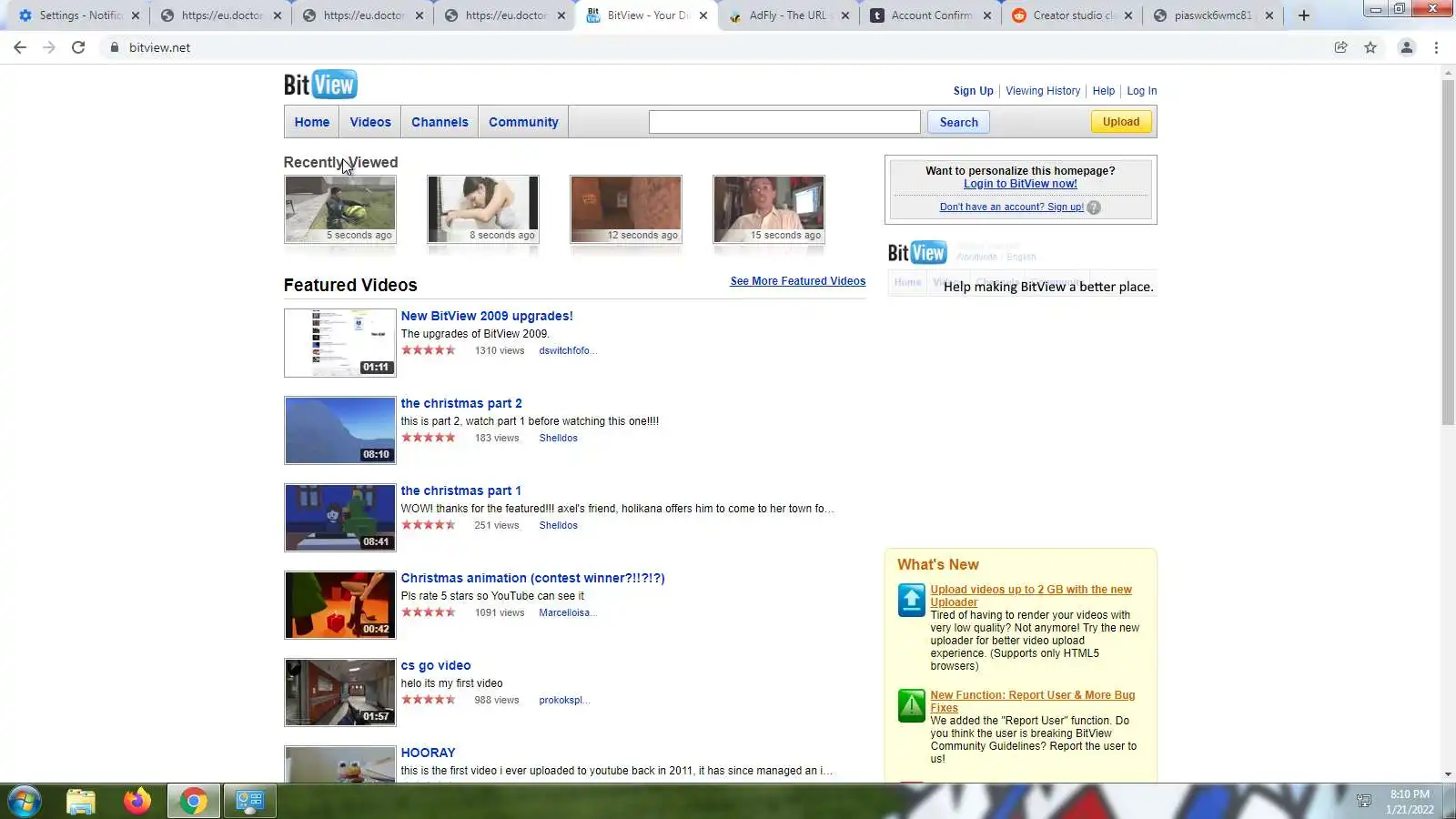The height and width of the screenshot is (819, 1456).
Task: Click inside the BitView search input field
Action: (x=784, y=122)
